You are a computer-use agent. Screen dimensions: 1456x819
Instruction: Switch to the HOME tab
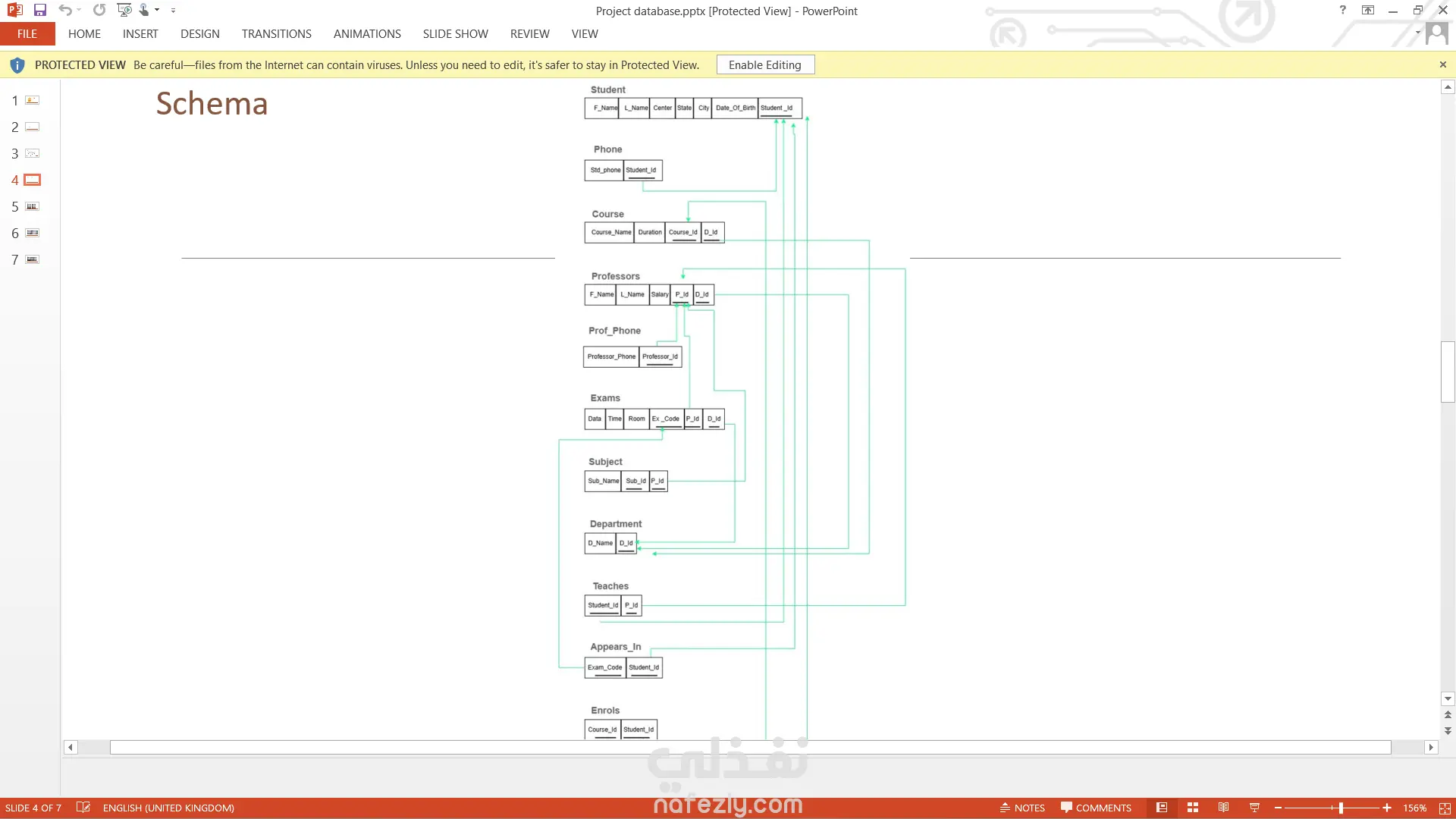click(84, 34)
